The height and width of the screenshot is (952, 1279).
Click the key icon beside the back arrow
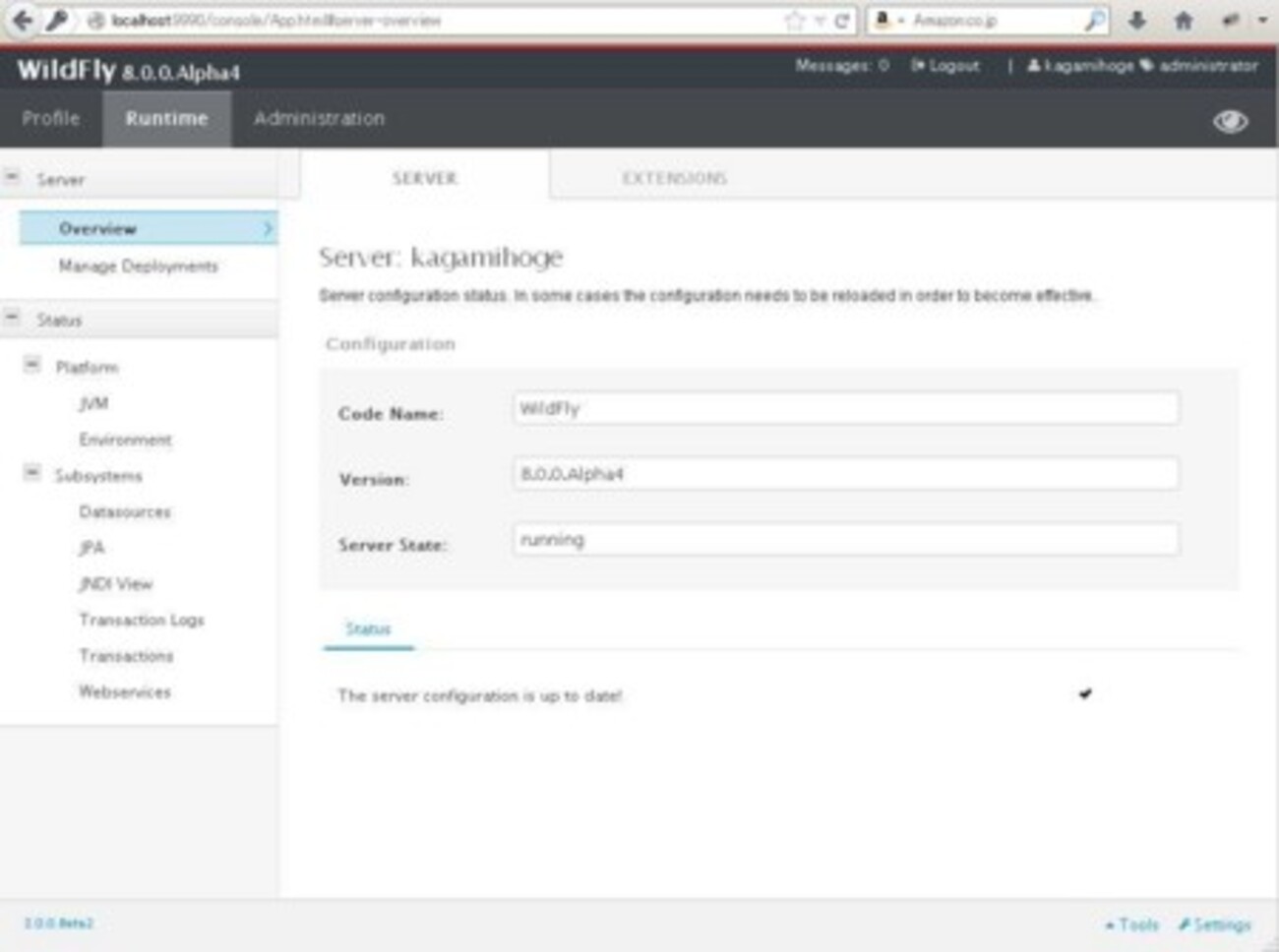[56, 20]
